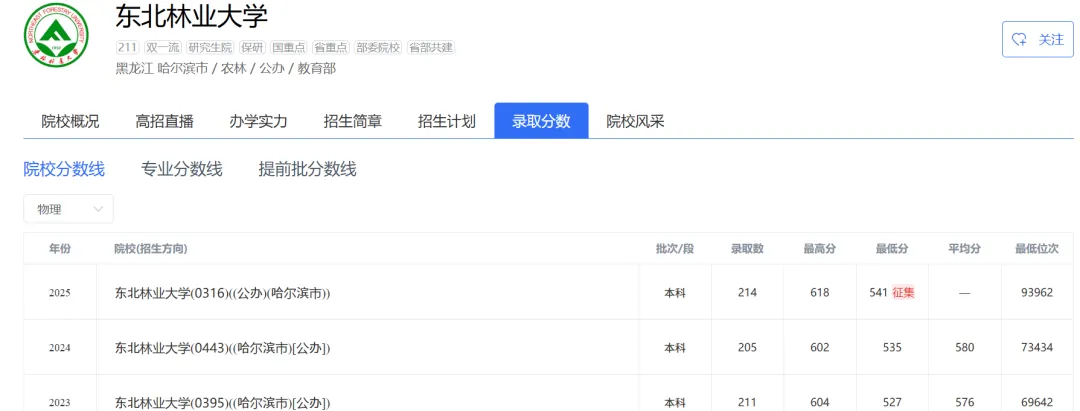Click the 最低位次 column header

pos(1037,249)
